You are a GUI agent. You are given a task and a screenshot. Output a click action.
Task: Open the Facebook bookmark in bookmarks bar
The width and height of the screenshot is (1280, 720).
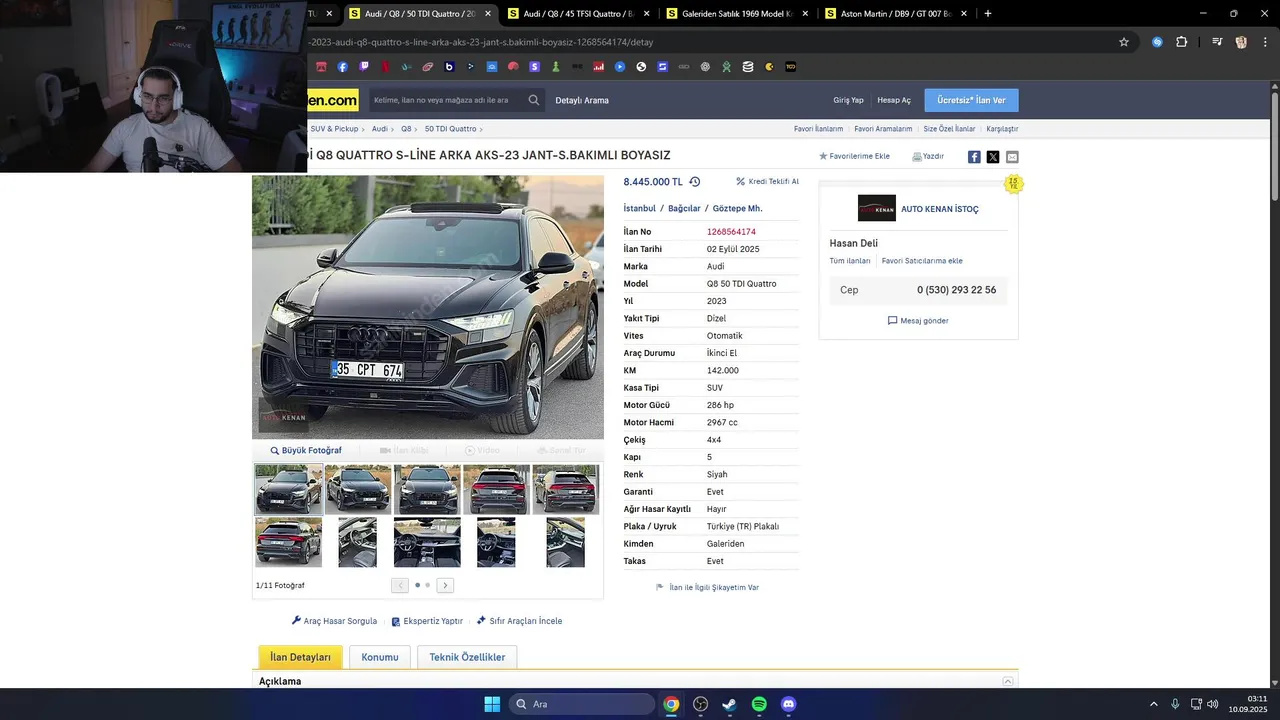tap(343, 67)
